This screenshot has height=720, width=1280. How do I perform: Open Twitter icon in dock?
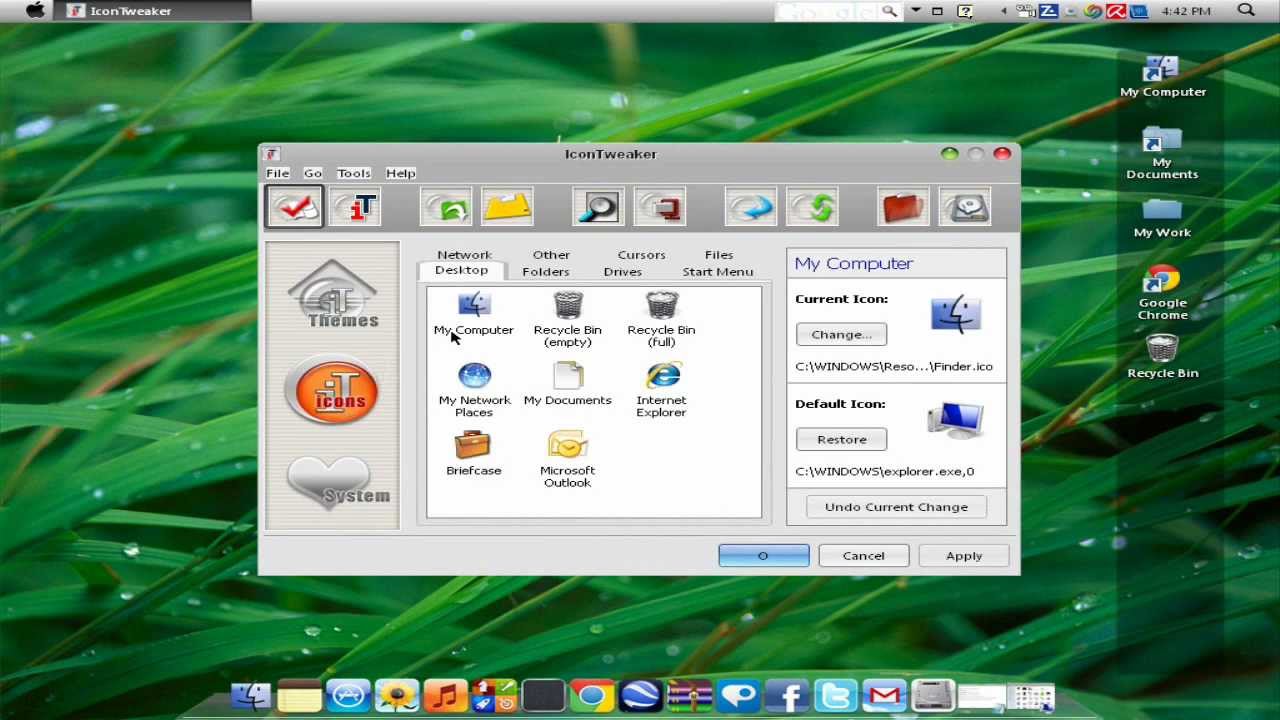835,696
